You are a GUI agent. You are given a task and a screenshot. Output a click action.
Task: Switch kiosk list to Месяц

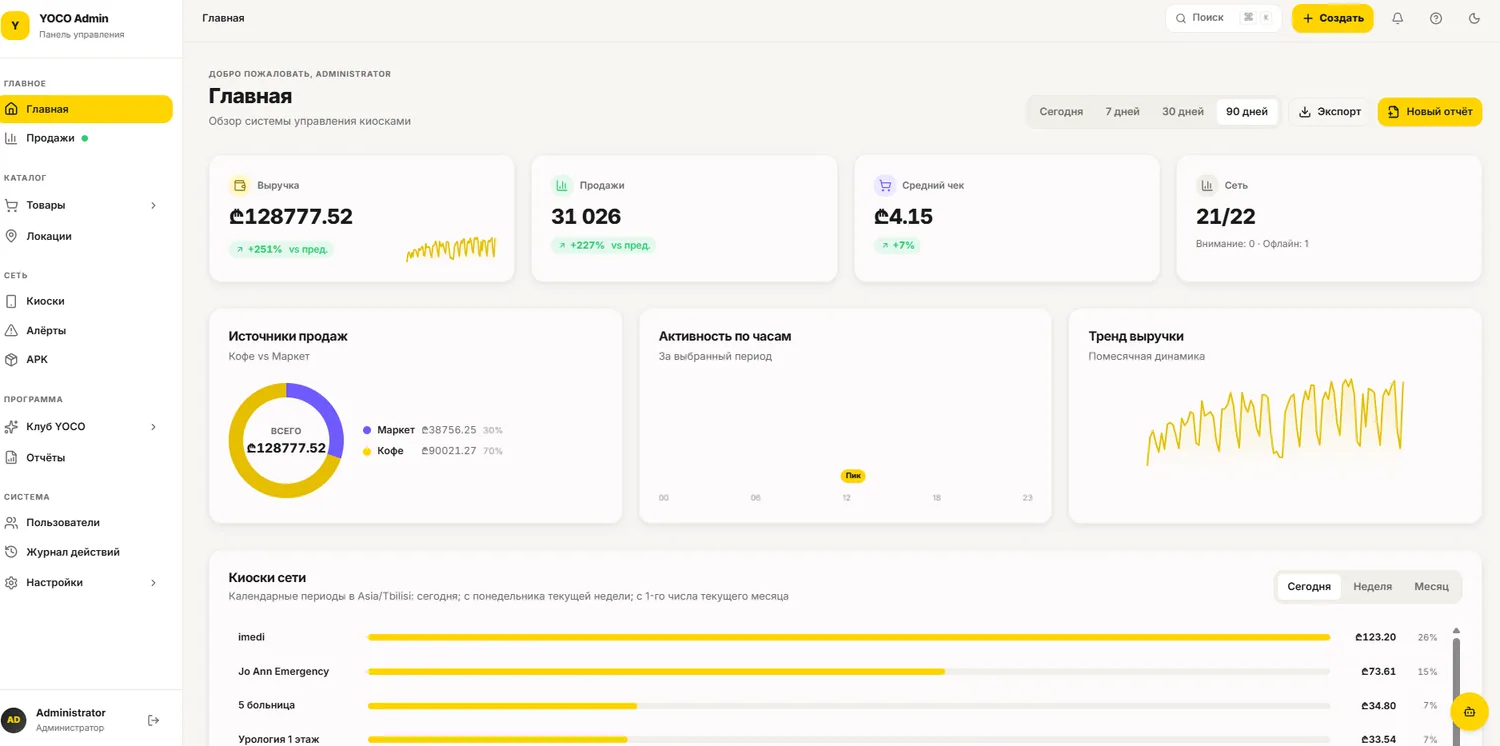point(1431,586)
